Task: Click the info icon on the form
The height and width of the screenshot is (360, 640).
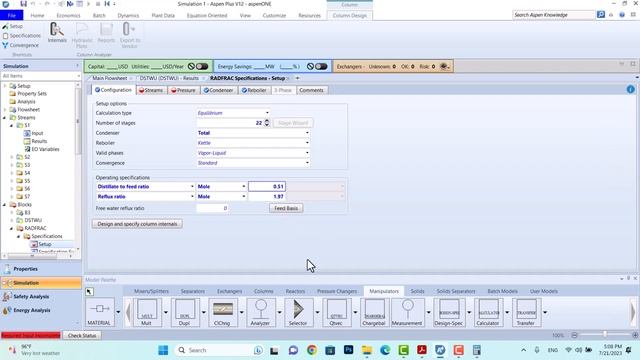Action: [631, 89]
